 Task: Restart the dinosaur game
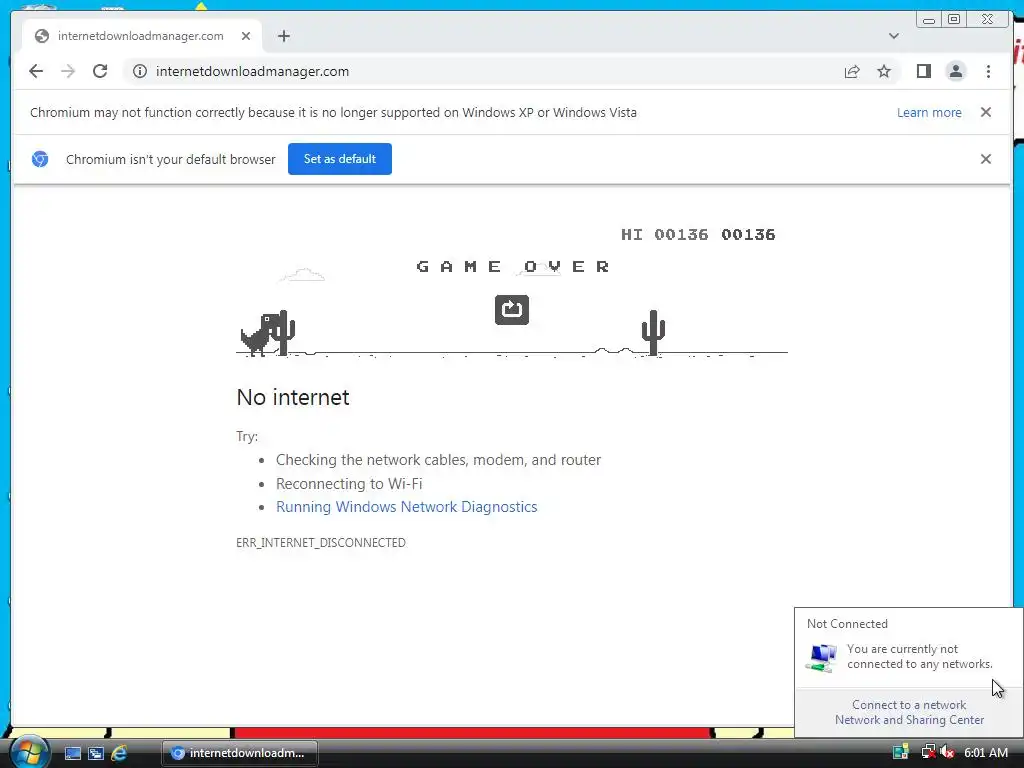(511, 310)
